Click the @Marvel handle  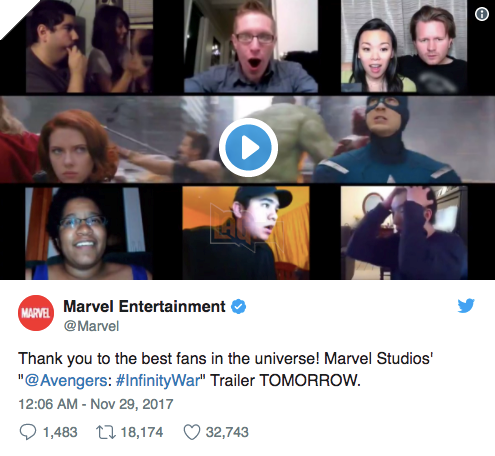tap(91, 326)
